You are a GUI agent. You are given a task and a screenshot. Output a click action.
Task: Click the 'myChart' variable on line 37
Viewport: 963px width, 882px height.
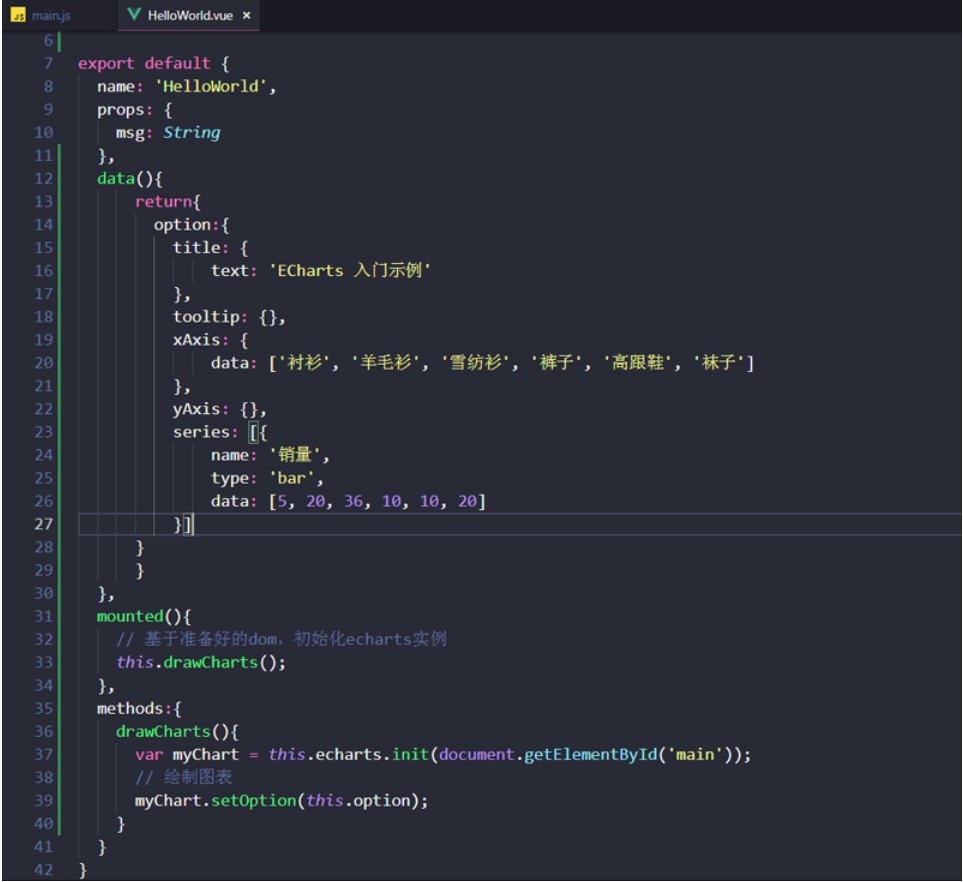click(206, 755)
